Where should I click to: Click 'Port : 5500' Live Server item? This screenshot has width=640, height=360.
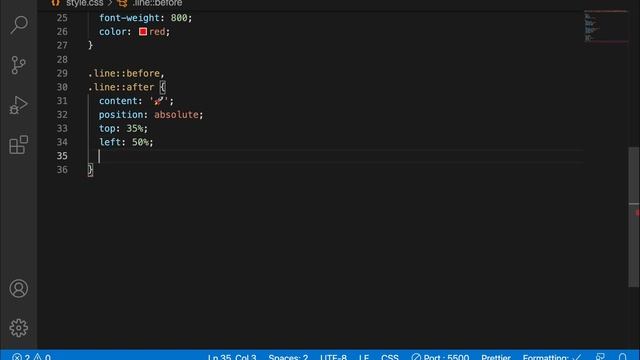click(x=440, y=357)
